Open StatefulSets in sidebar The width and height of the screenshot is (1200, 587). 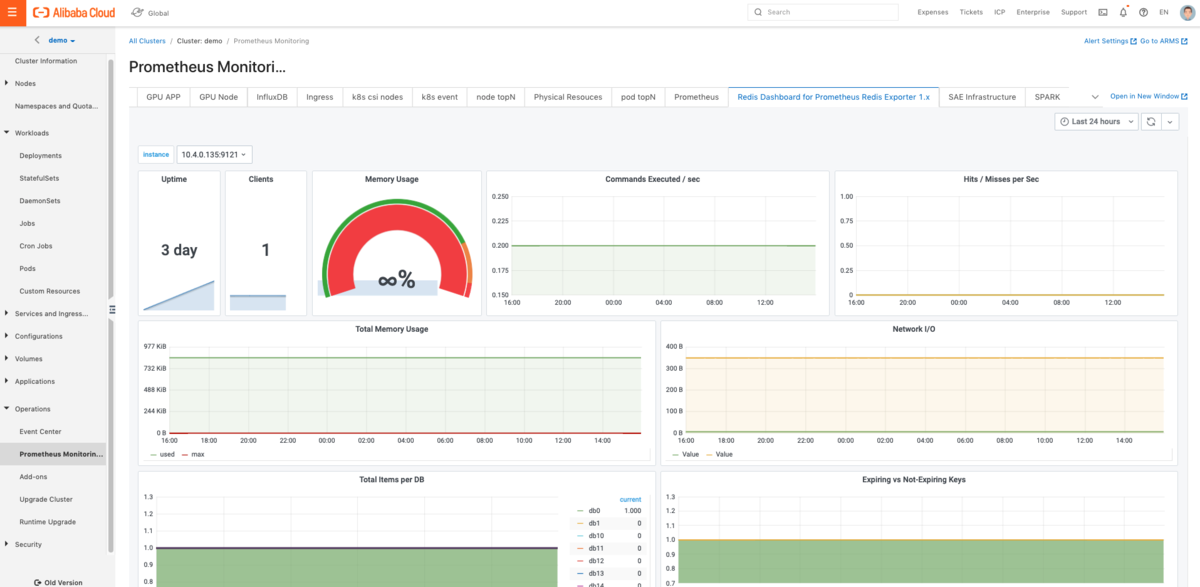[x=39, y=178]
